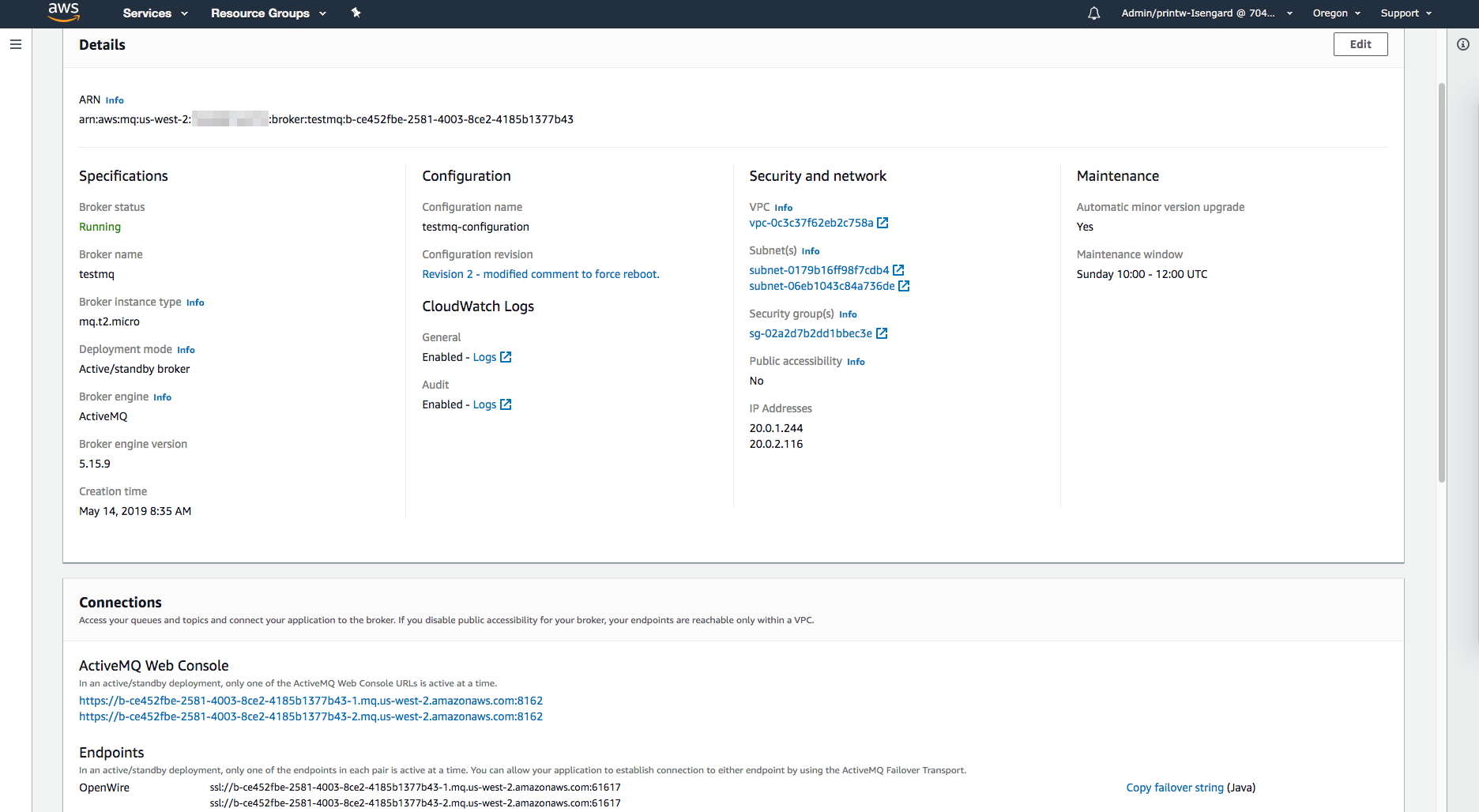Open Info link for Broker engine
The image size is (1479, 812).
[162, 397]
